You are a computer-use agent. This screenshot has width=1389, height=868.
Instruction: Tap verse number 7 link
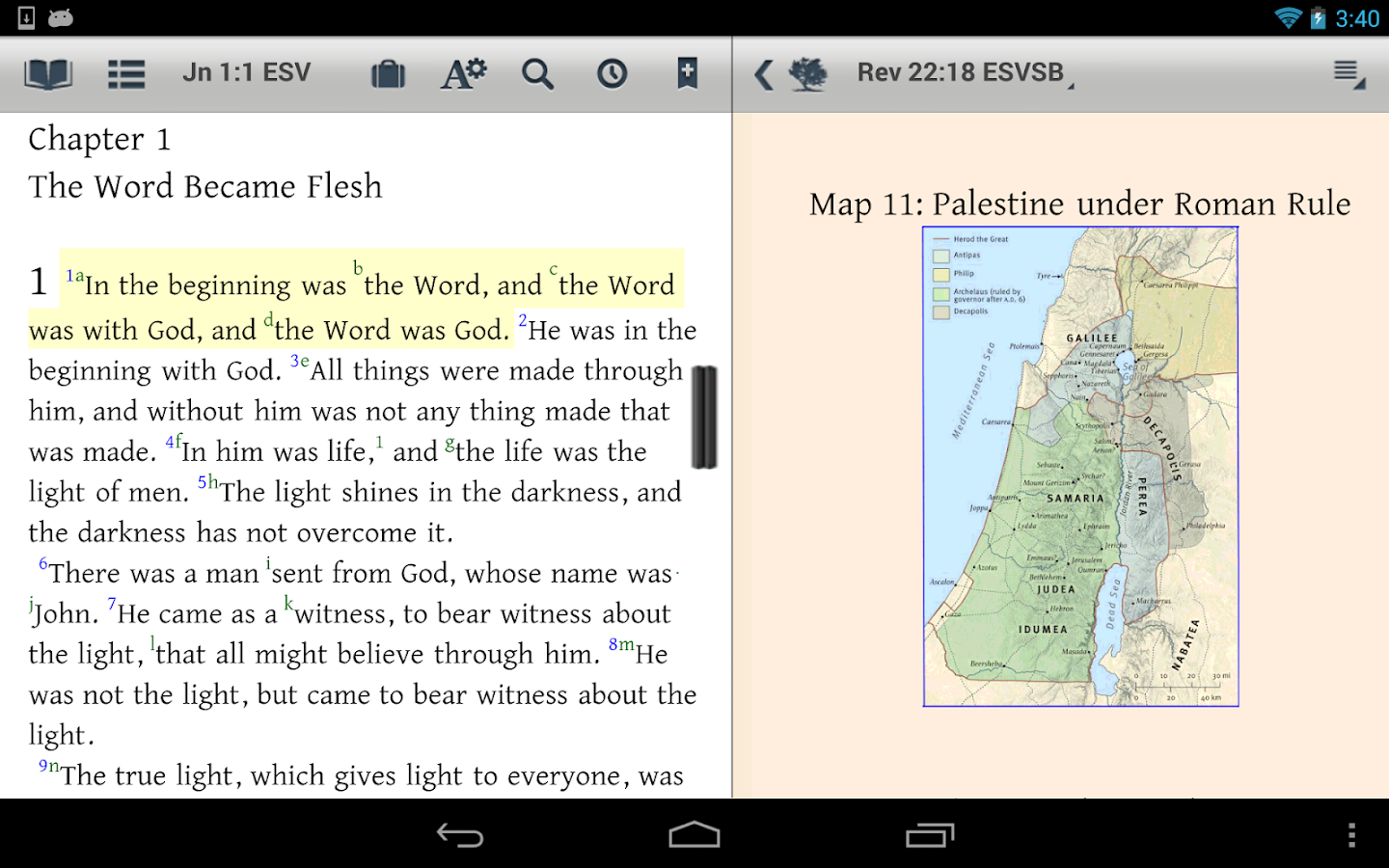(112, 603)
